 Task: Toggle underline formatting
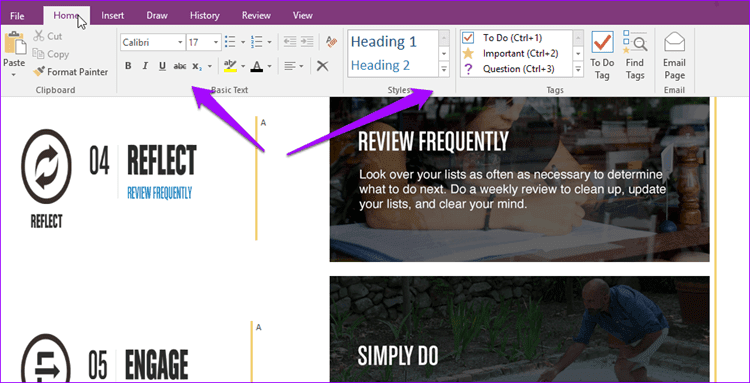pos(162,66)
